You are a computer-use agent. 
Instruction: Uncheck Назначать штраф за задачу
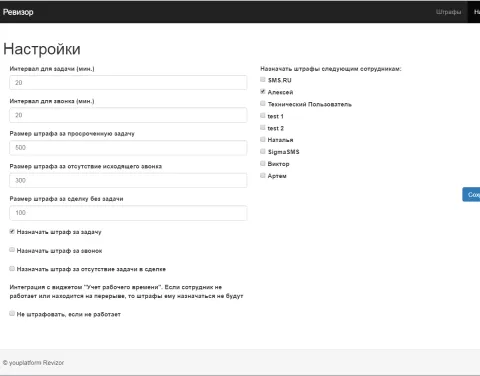[x=12, y=231]
